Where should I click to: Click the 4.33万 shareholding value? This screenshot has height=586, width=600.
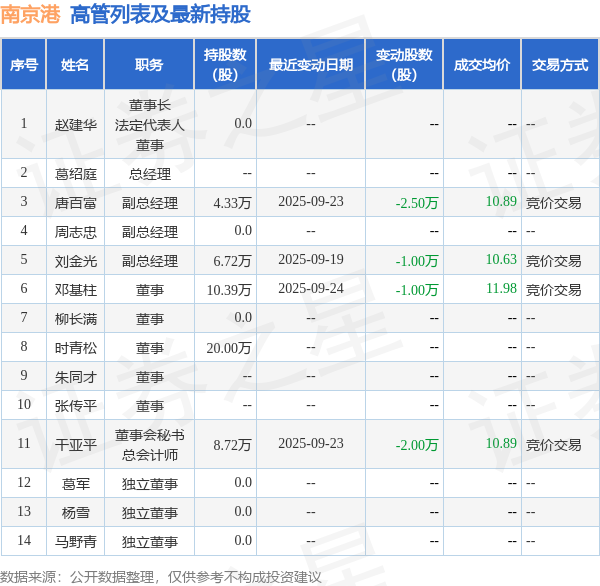point(232,202)
